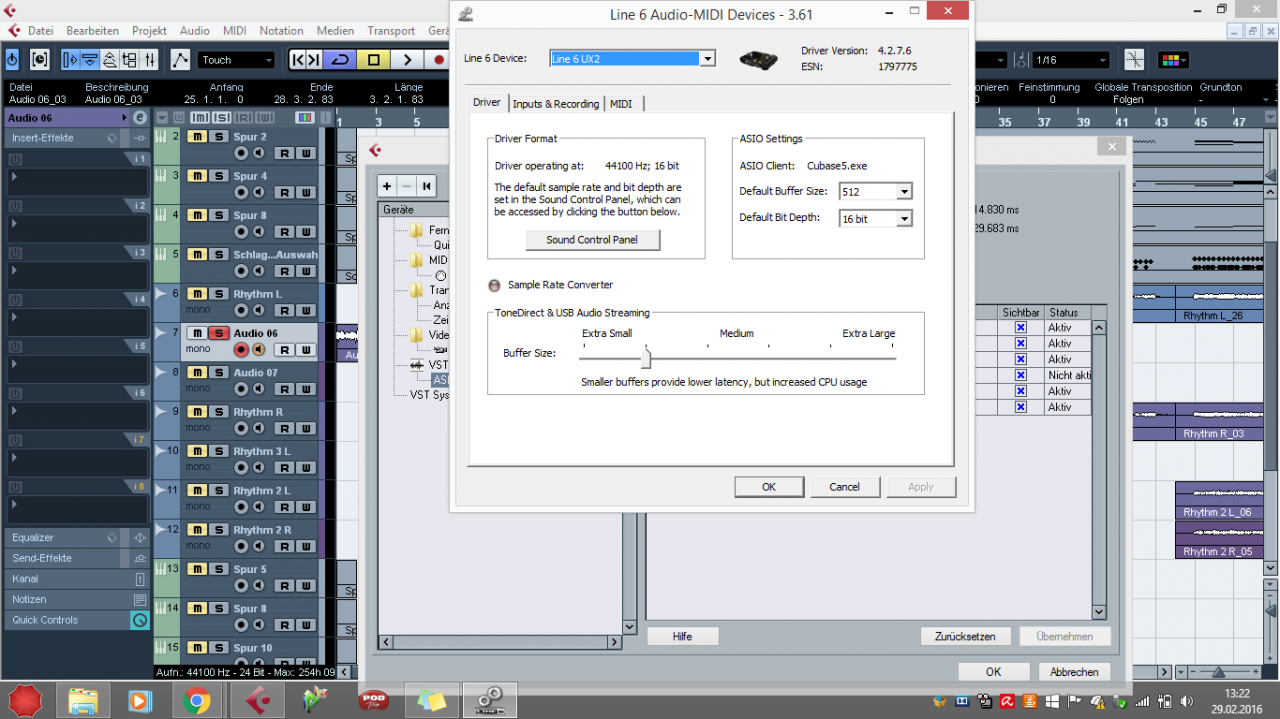Click the automation curve icon beside Touch
Image resolution: width=1280 pixels, height=719 pixels.
tap(180, 60)
